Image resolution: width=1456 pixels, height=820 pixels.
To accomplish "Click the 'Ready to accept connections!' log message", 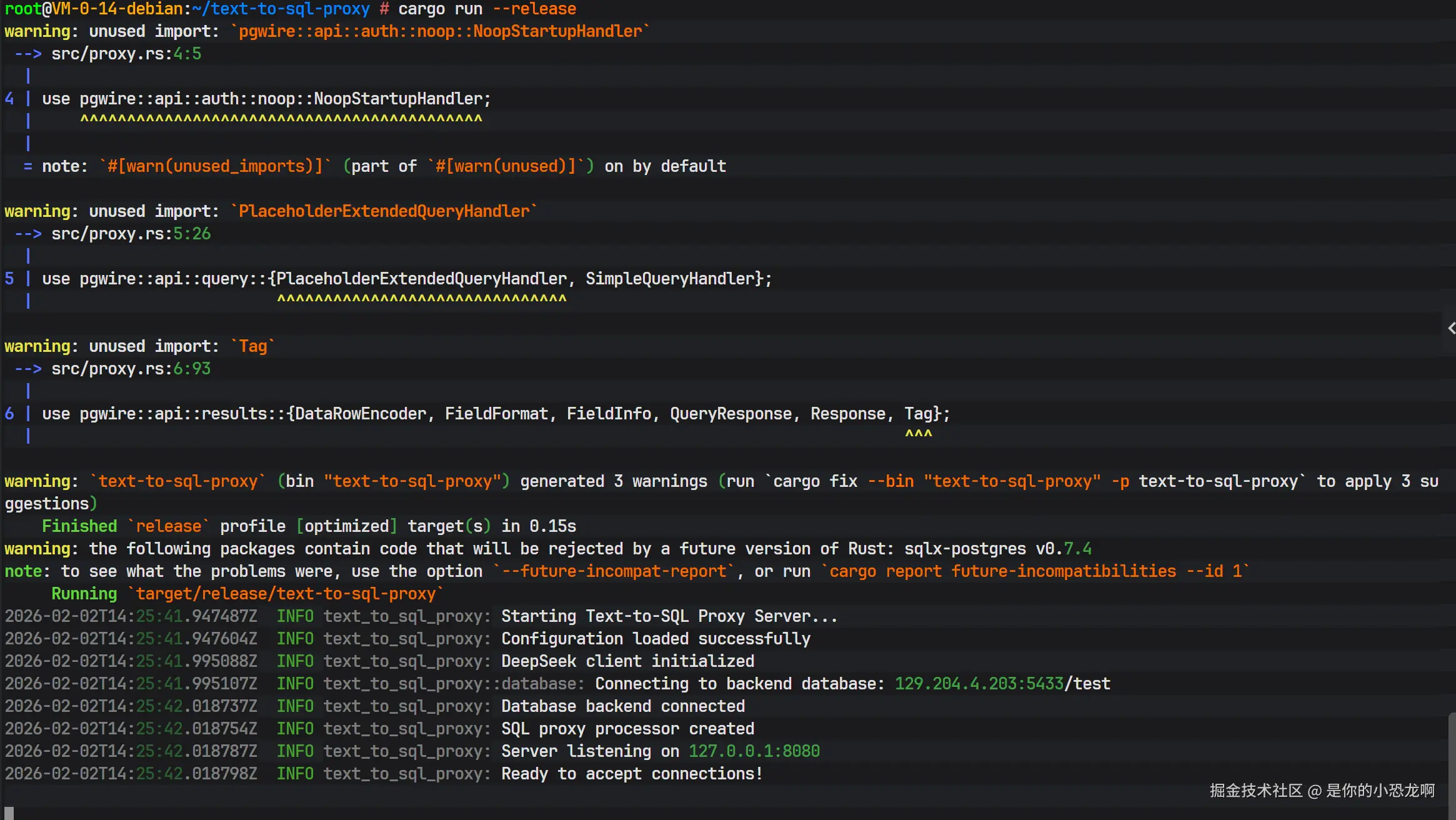I will [x=632, y=774].
